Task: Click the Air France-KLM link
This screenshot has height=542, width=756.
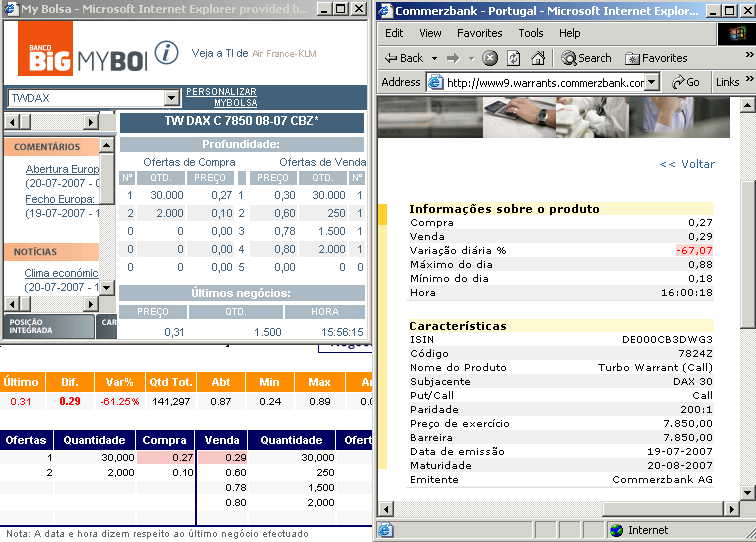Action: (x=284, y=54)
